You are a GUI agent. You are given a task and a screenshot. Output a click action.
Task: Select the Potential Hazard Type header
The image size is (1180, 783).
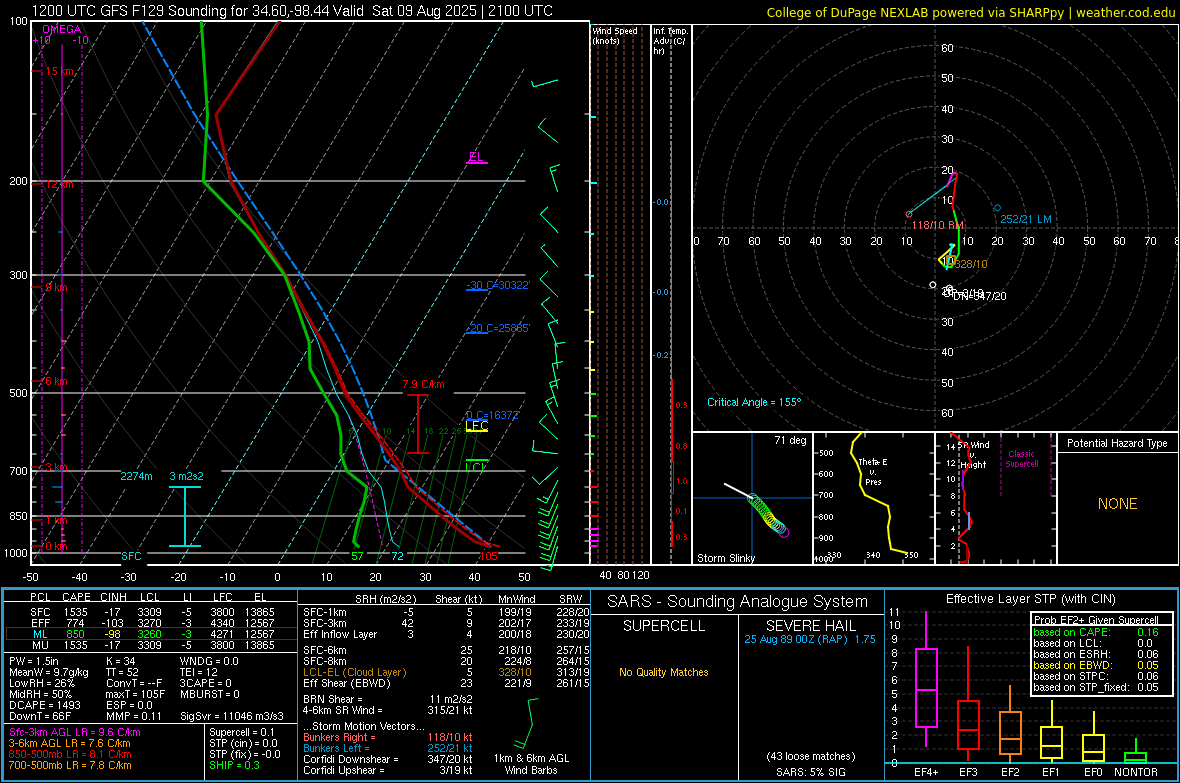1117,443
